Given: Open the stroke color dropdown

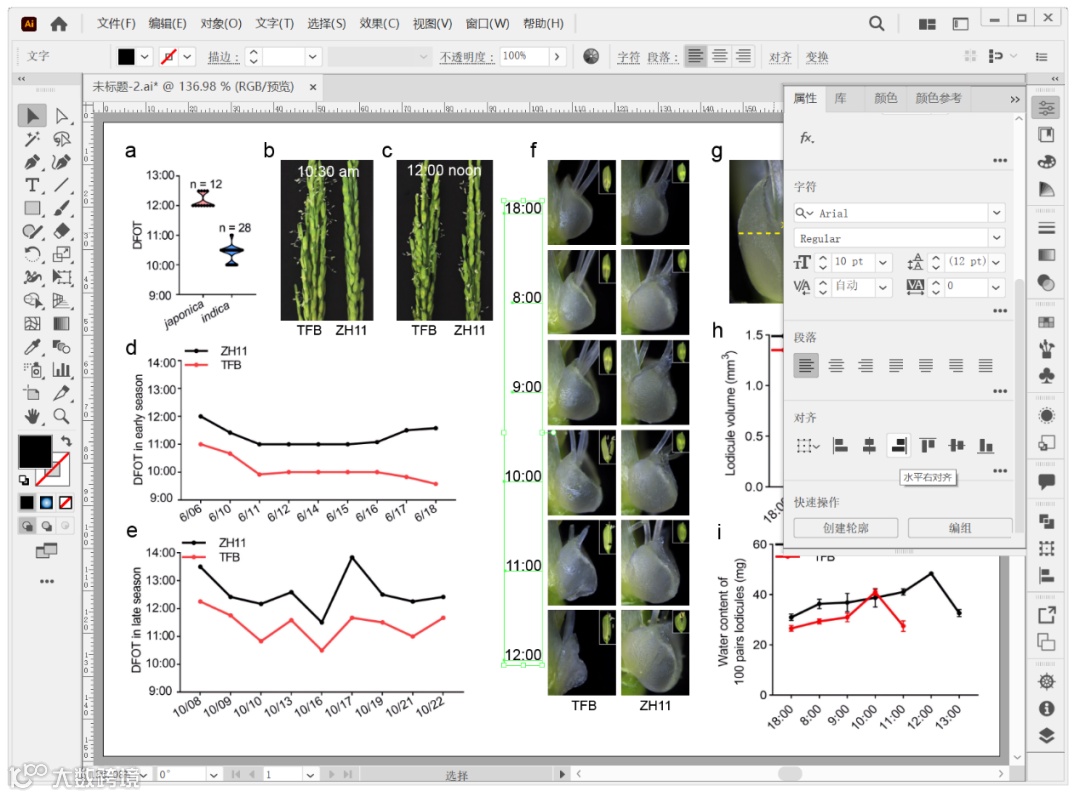Looking at the screenshot, I should (x=187, y=56).
